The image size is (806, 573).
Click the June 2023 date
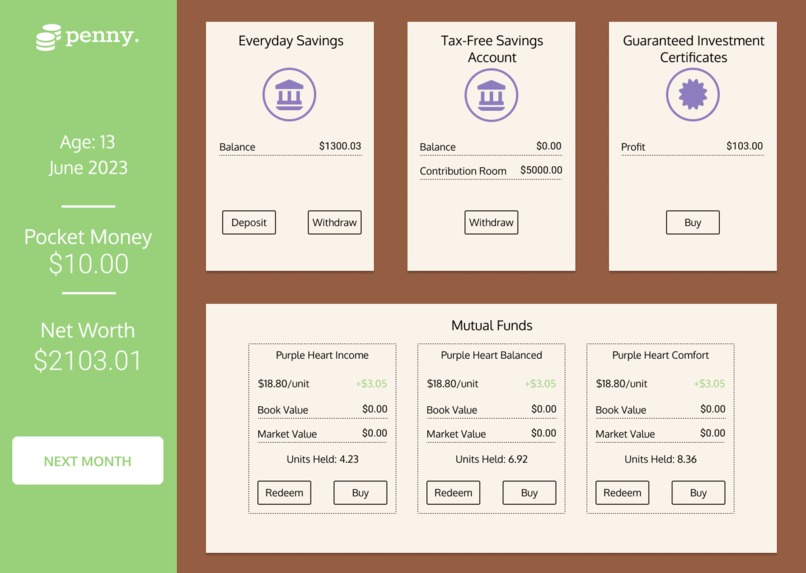click(x=88, y=168)
